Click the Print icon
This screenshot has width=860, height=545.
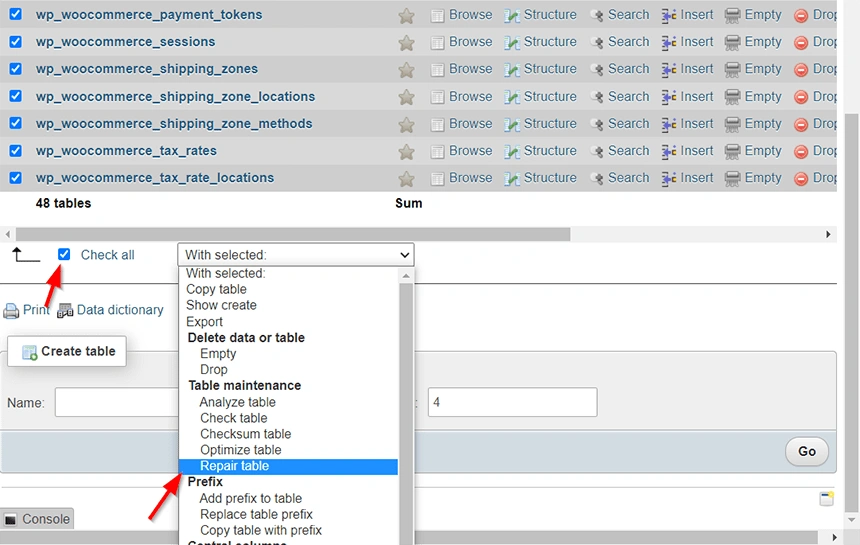point(12,311)
